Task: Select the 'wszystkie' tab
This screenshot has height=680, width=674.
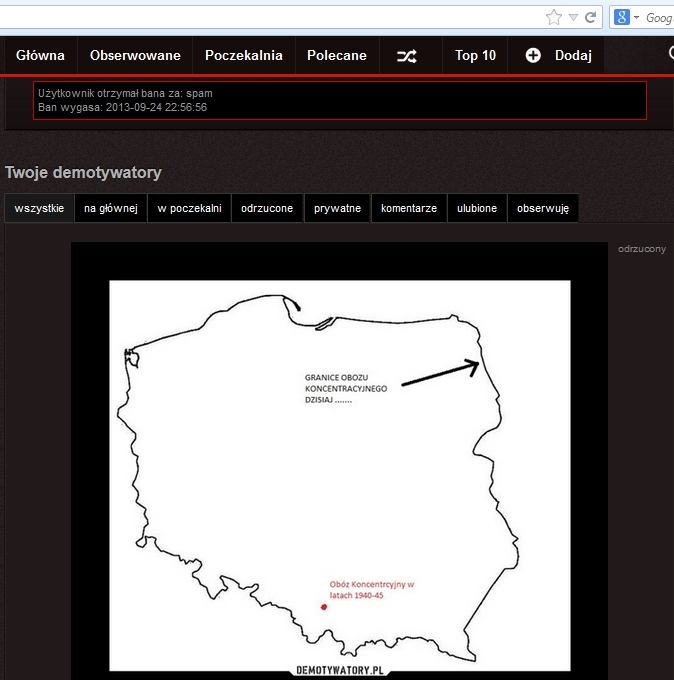Action: click(x=39, y=208)
